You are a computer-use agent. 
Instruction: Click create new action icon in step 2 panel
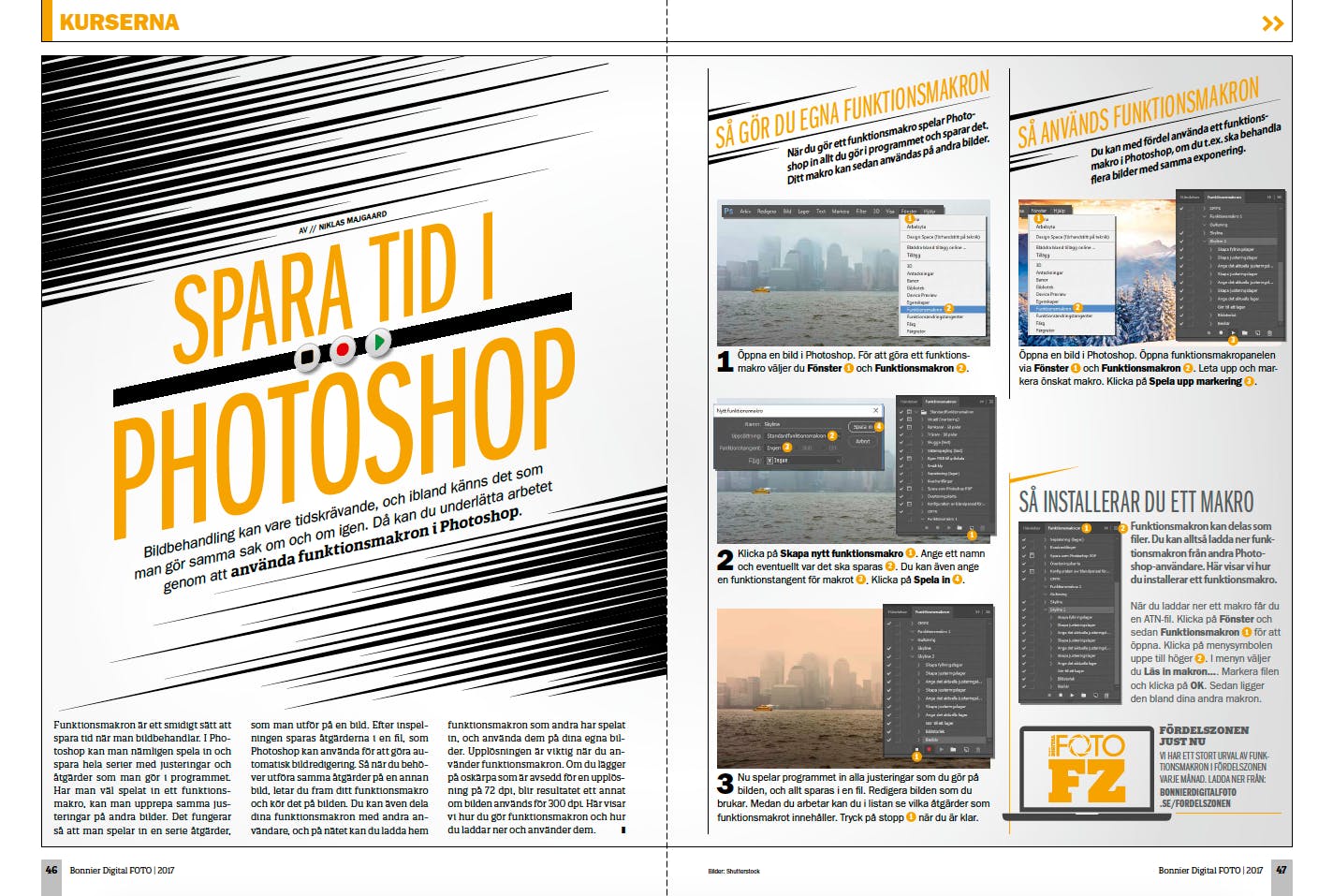pos(972,528)
